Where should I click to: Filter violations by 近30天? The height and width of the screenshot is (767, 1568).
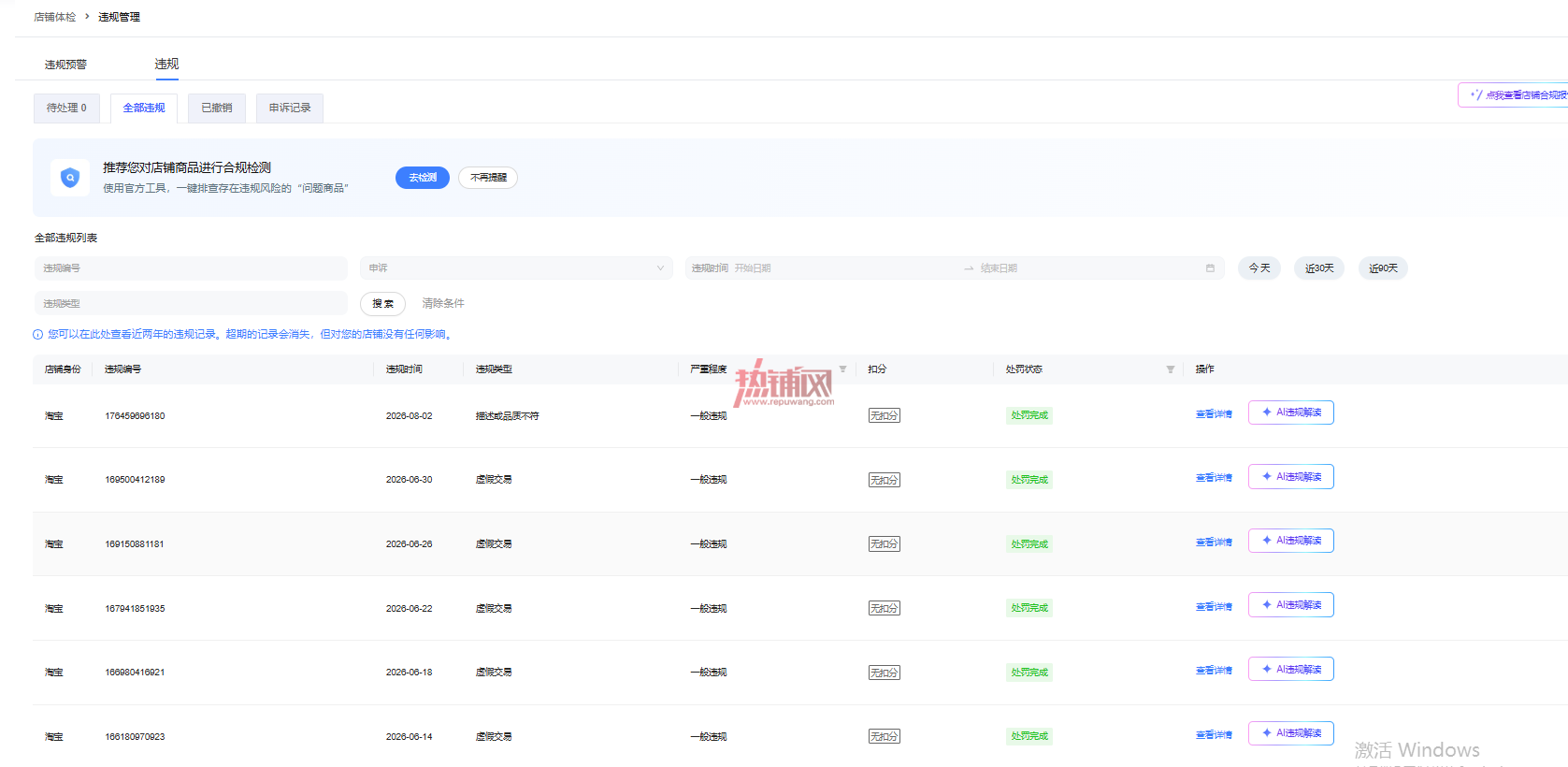[x=1319, y=268]
